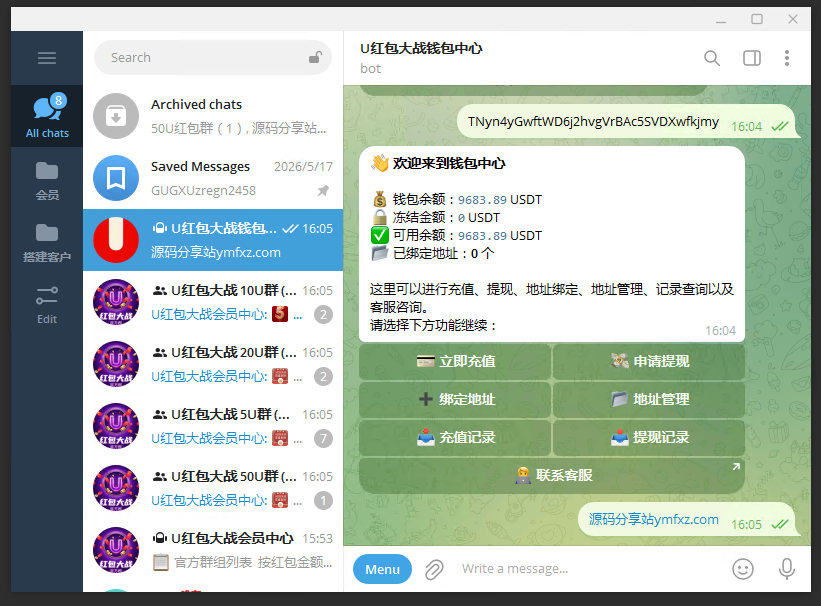Click the lock icon in search bar
This screenshot has width=821, height=606.
315,57
